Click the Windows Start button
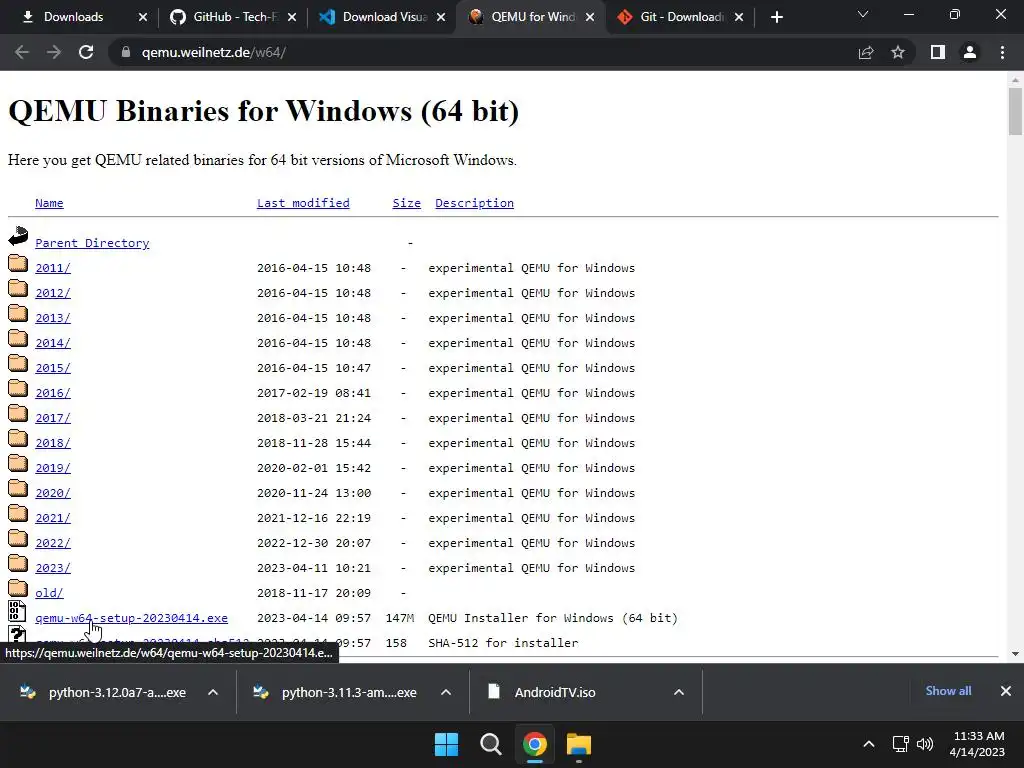 coord(447,744)
